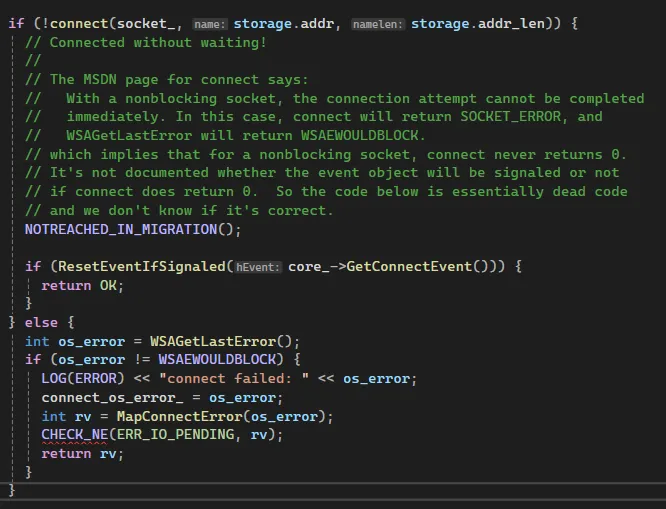Click WSAGetLastError function call
The width and height of the screenshot is (666, 509).
[x=213, y=341]
